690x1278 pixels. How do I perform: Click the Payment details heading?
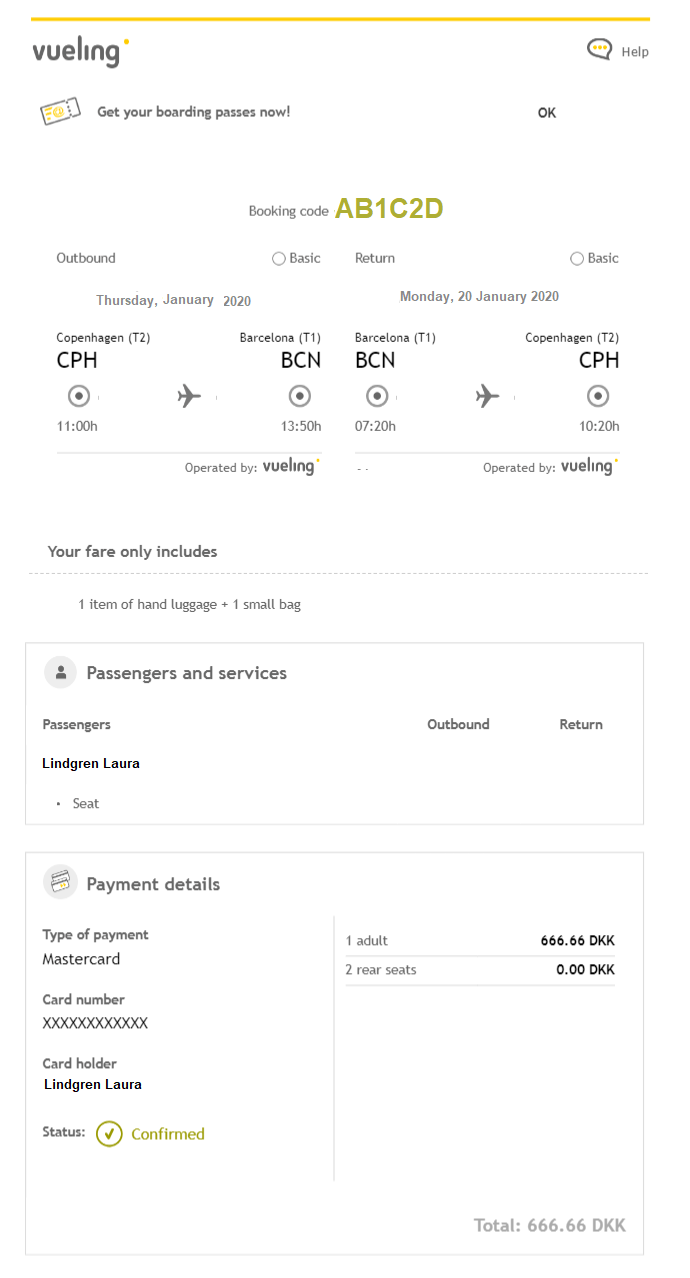(153, 884)
